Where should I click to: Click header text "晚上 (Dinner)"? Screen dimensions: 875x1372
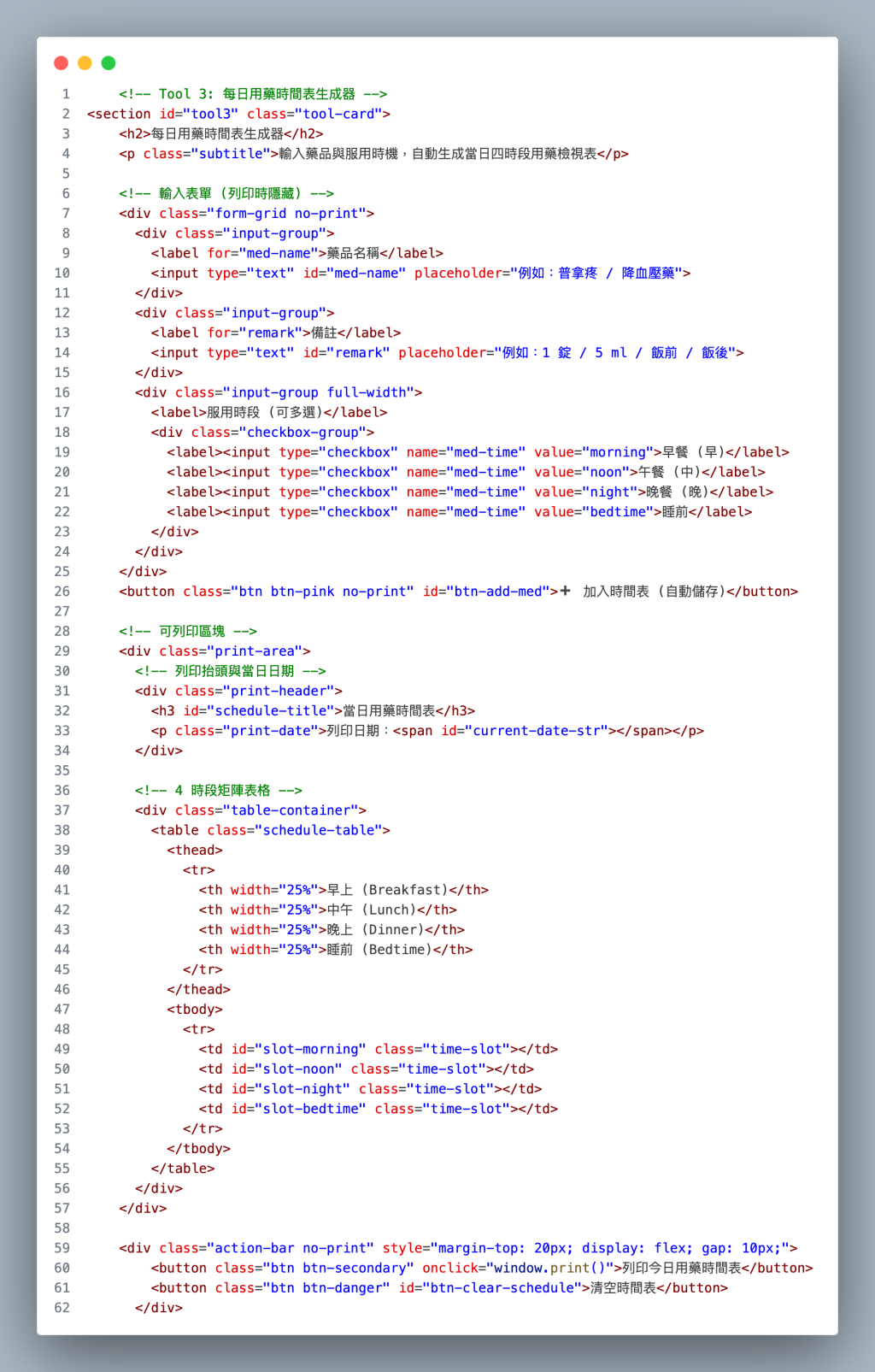376,929
